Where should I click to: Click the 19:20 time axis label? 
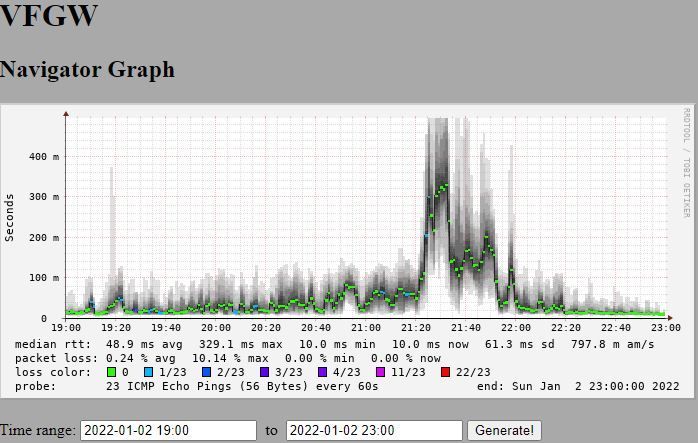point(116,328)
